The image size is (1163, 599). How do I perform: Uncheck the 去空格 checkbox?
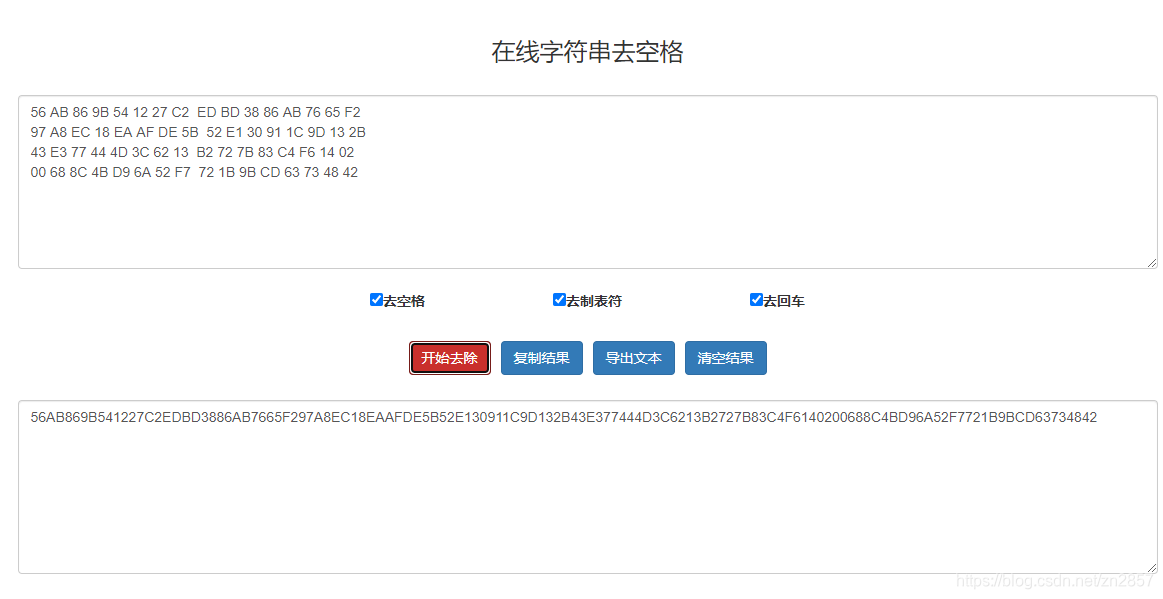(376, 300)
